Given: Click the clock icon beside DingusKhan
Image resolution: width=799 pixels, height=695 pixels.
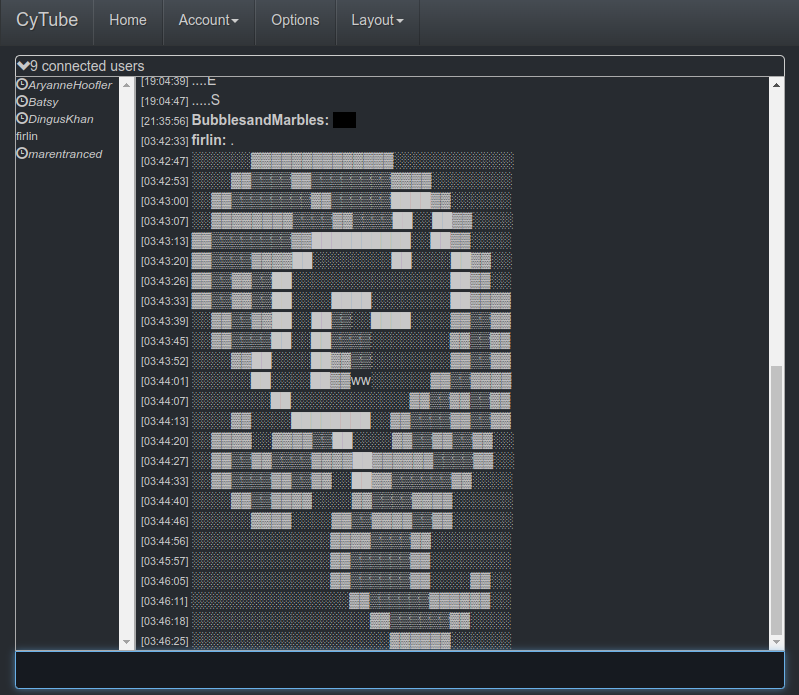Looking at the screenshot, I should [x=22, y=119].
